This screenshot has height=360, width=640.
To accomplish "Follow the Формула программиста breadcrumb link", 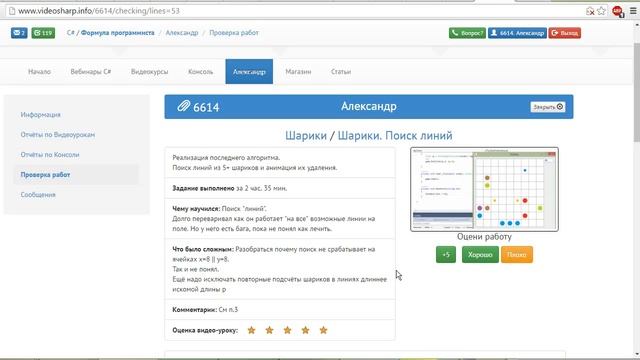I will coord(118,33).
